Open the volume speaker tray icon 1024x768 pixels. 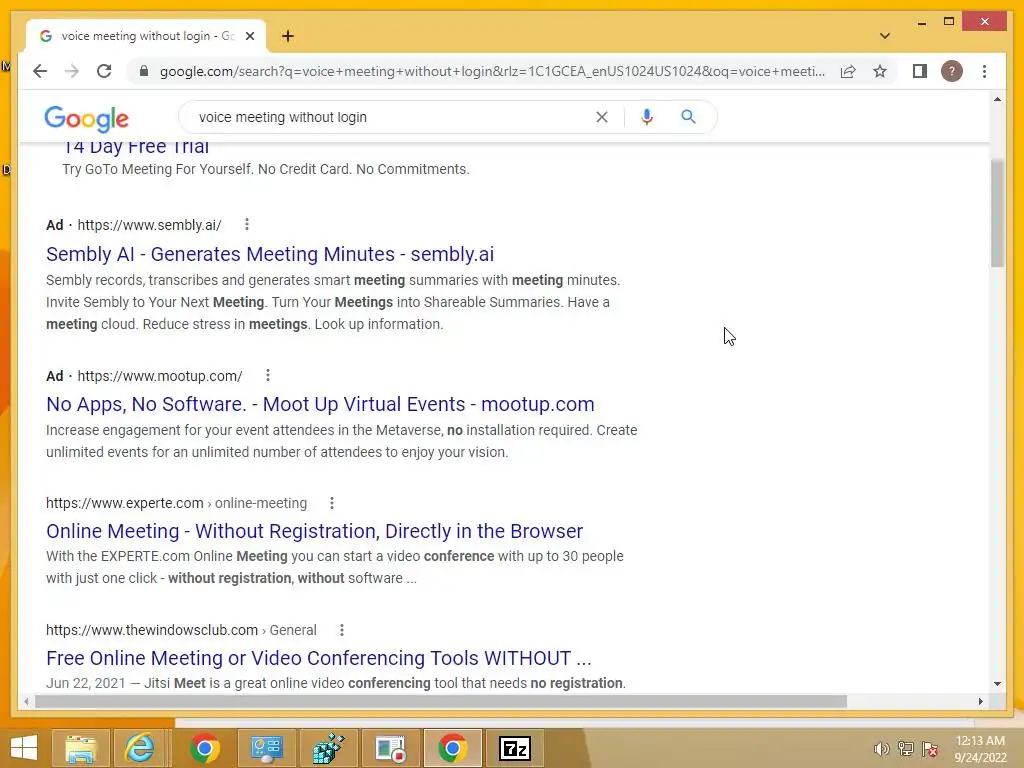882,749
